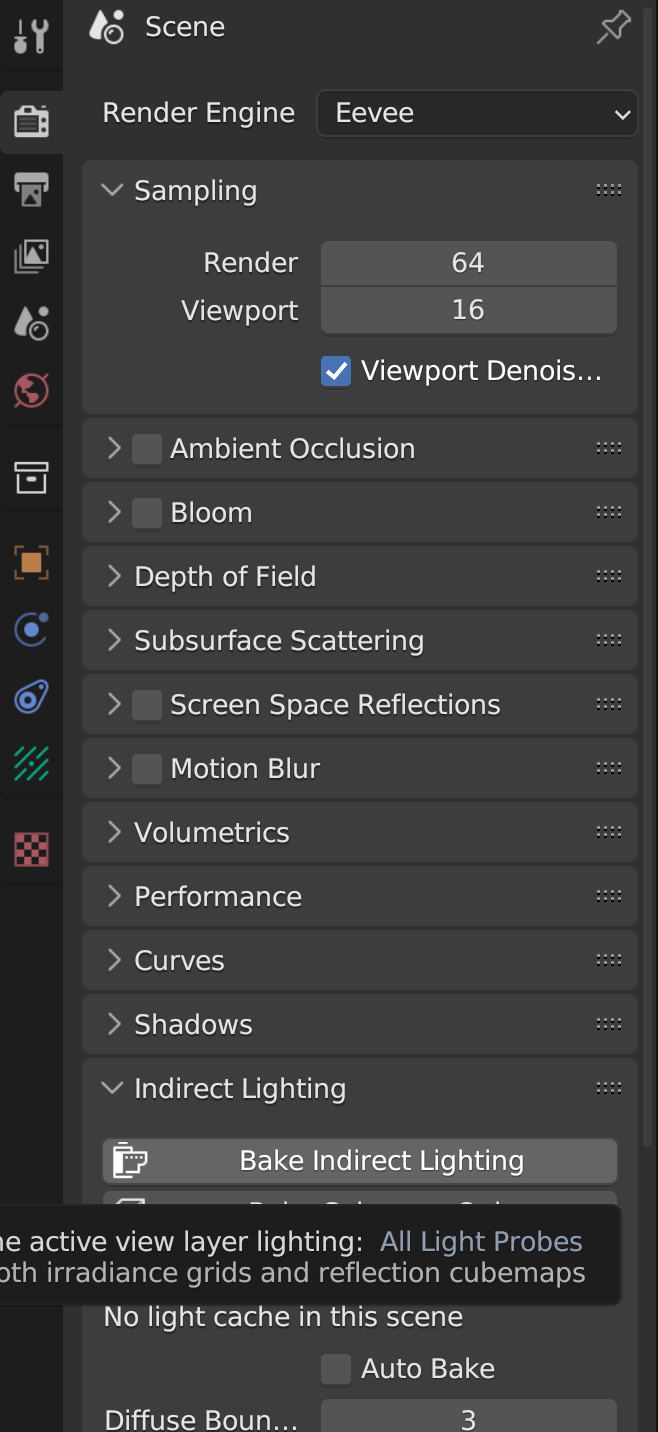Enable Ambient Occlusion

click(x=146, y=448)
